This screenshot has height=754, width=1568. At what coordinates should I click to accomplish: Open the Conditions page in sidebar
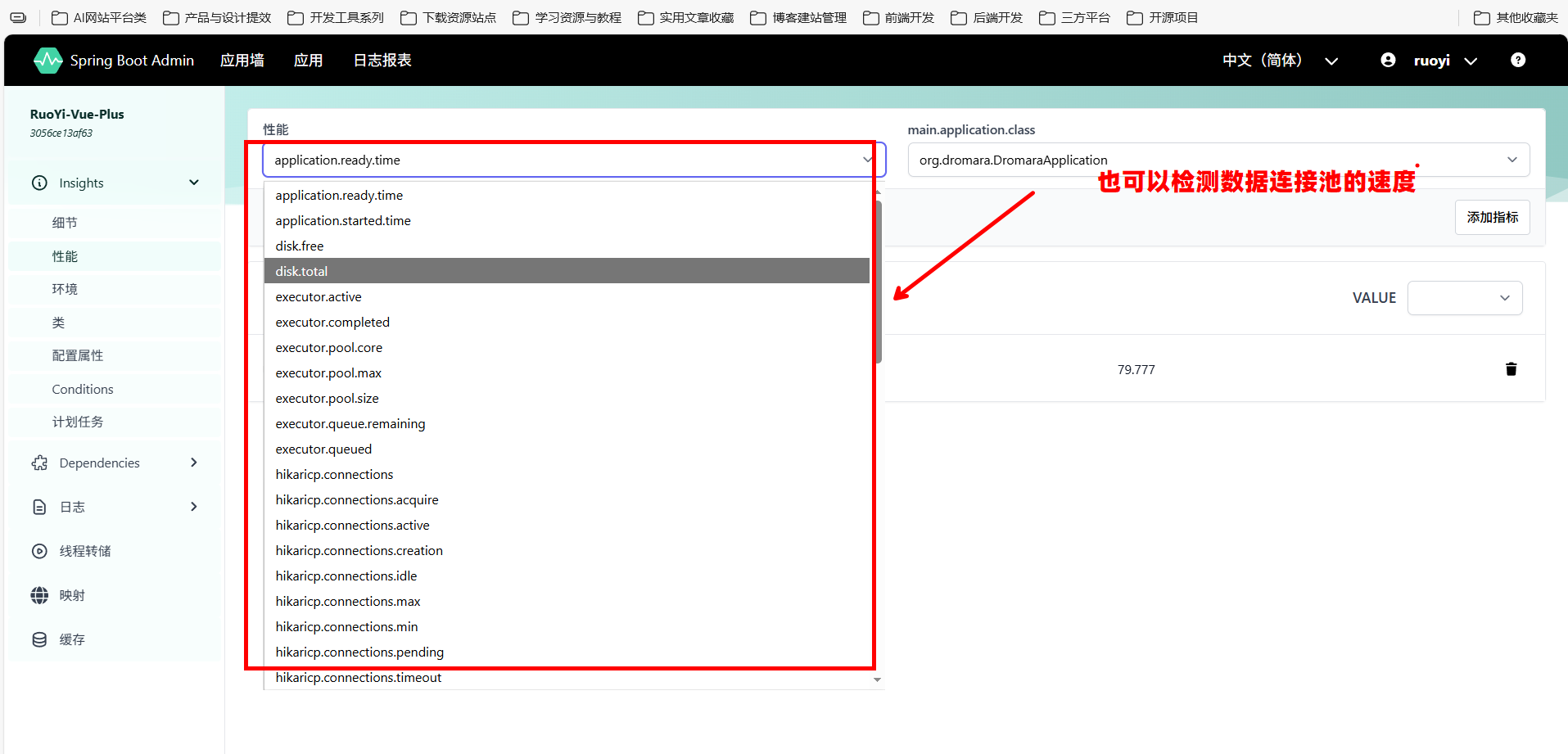(83, 389)
